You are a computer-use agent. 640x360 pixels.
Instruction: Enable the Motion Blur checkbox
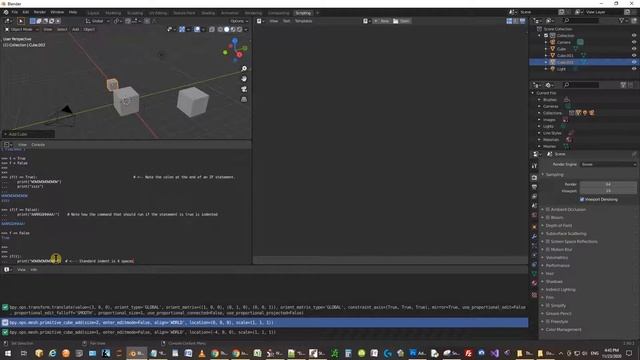pos(548,249)
